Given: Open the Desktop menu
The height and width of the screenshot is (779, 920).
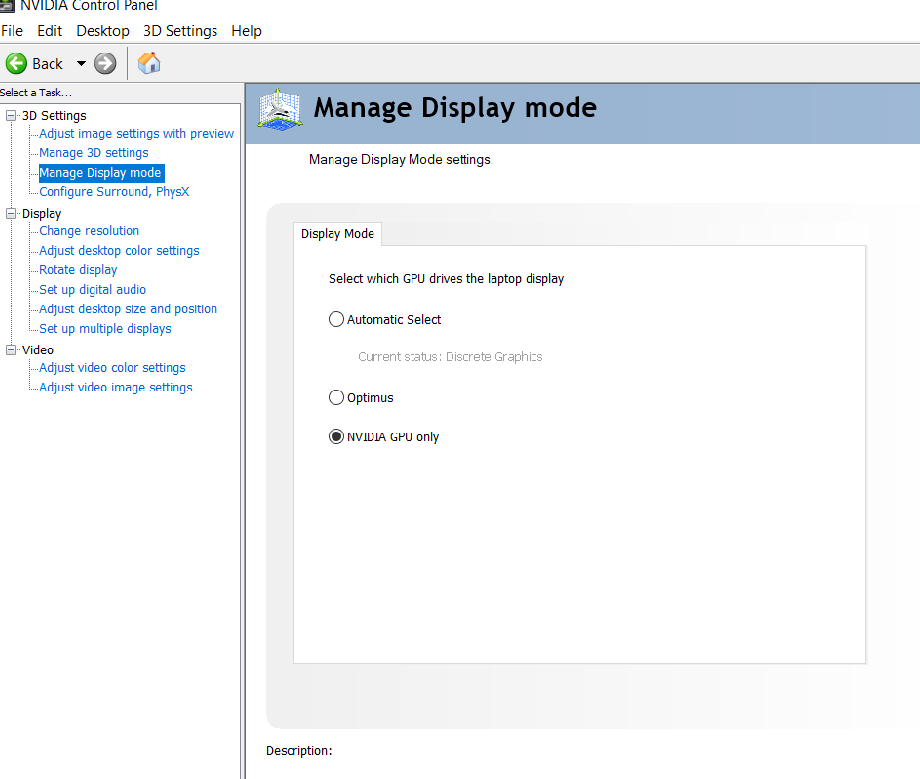Looking at the screenshot, I should pos(103,31).
